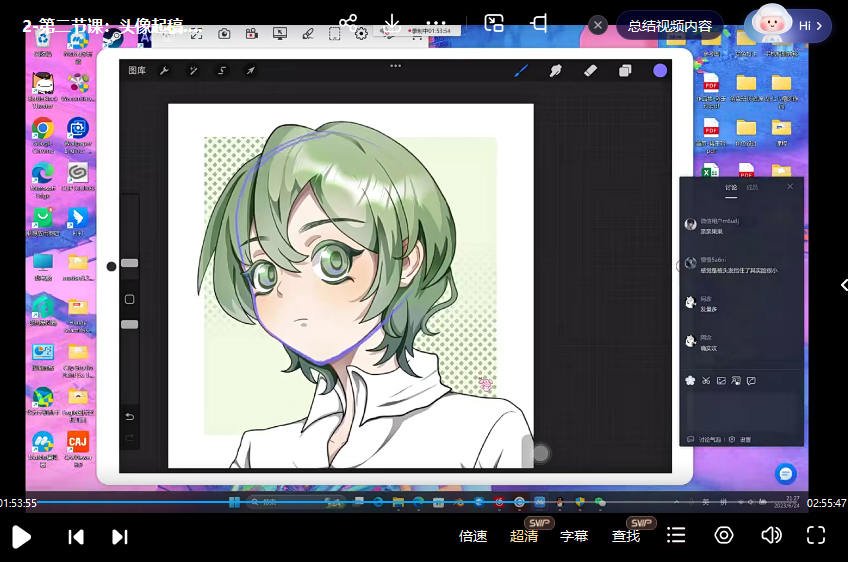Share the video using the share icon

pos(348,23)
